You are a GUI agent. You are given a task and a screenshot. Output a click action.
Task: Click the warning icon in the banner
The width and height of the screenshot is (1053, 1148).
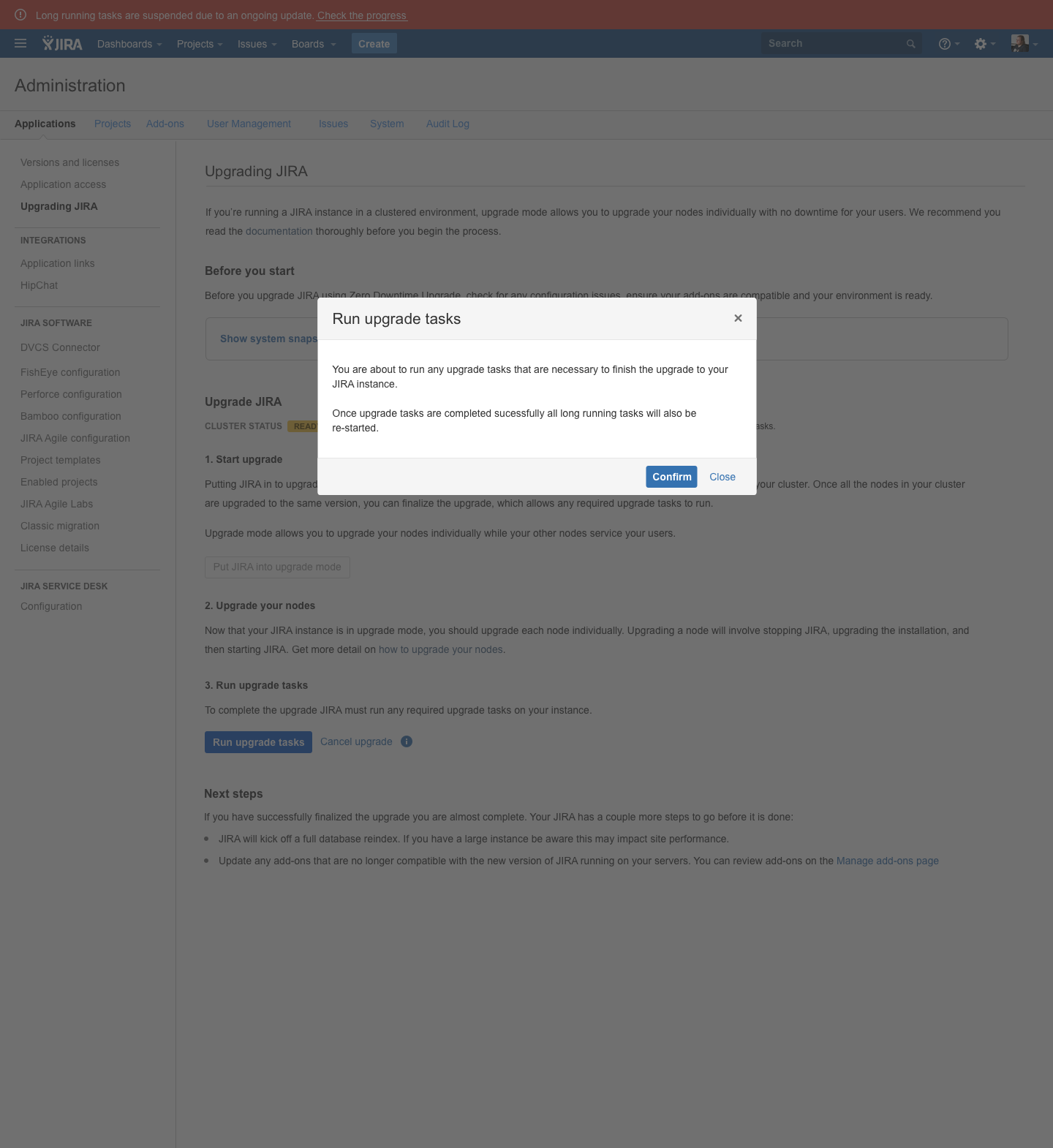(20, 15)
